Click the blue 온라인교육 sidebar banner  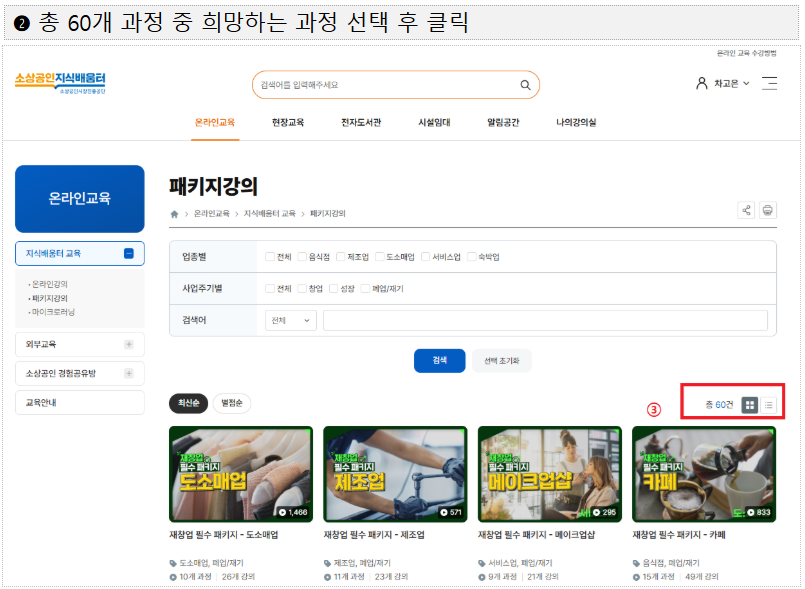[x=79, y=199]
